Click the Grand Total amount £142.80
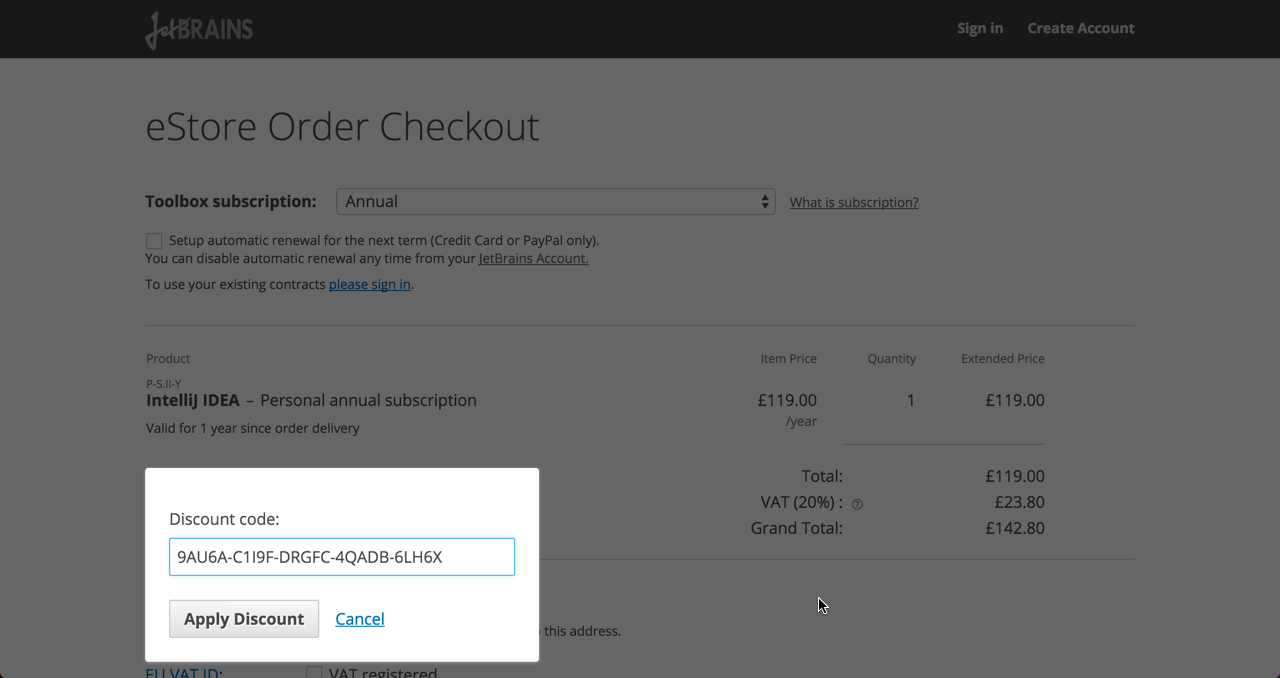The image size is (1280, 678). tap(1014, 528)
